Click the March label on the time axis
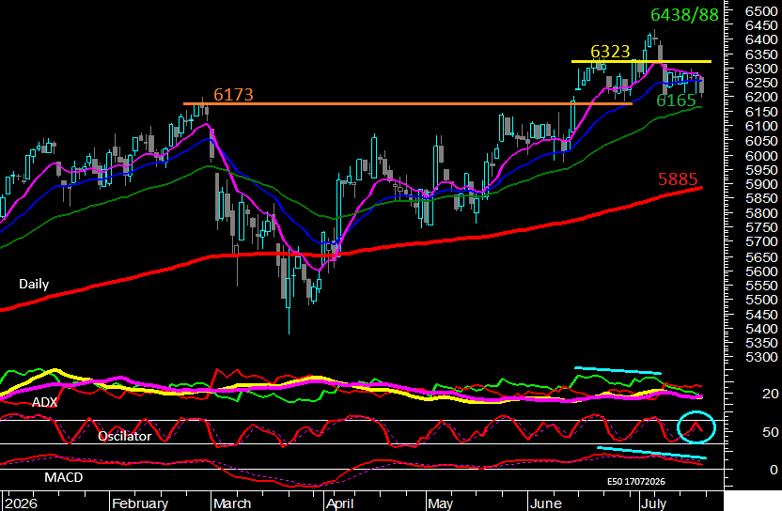 point(232,504)
